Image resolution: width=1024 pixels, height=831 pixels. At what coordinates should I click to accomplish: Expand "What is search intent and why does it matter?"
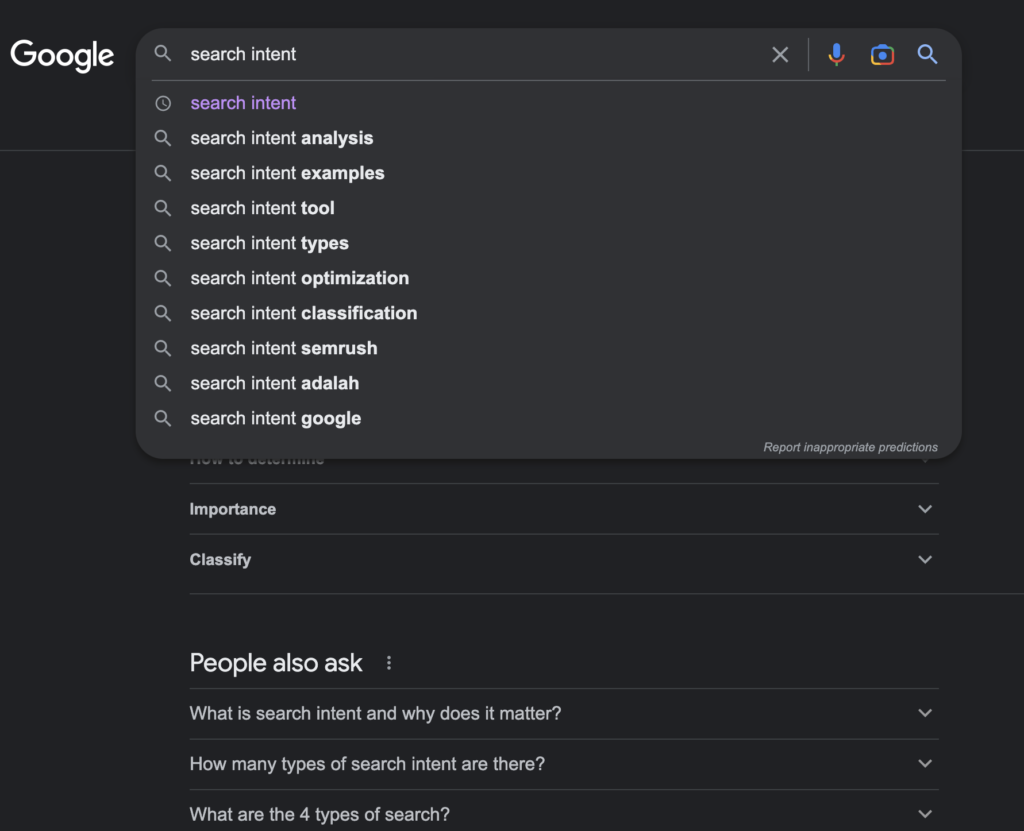(x=563, y=713)
